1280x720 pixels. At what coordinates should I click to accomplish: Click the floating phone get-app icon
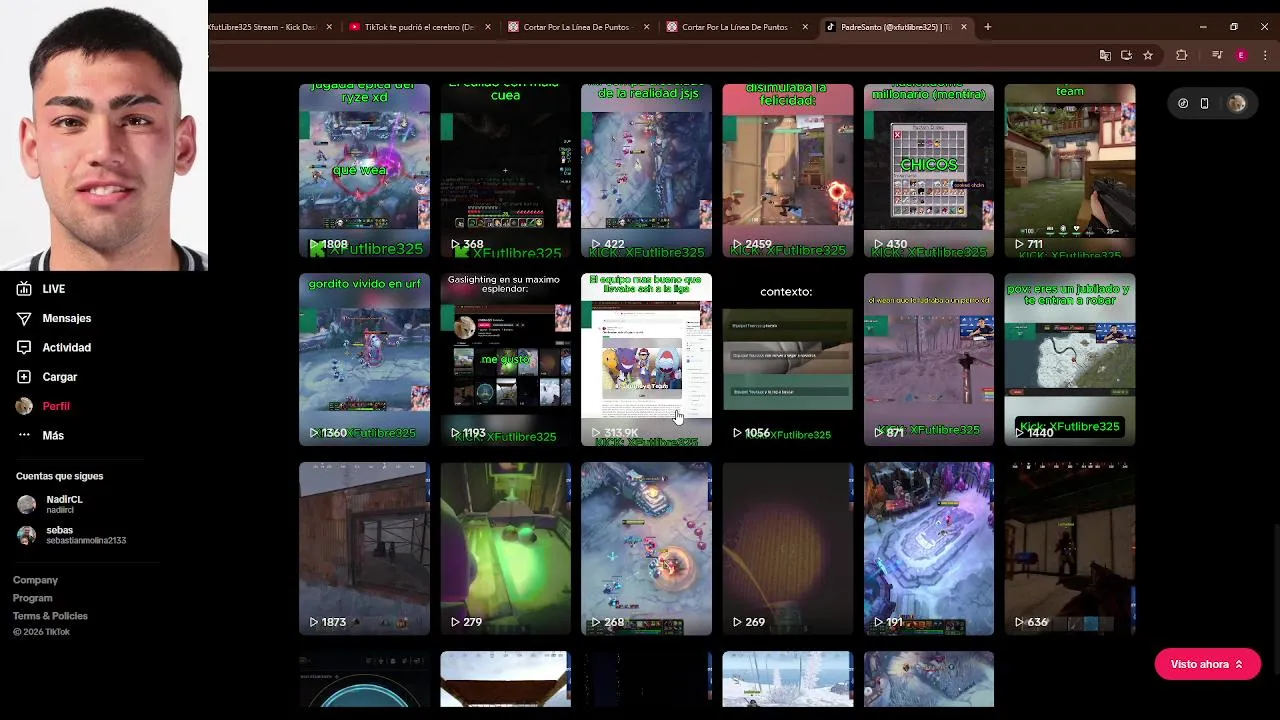tap(1204, 103)
